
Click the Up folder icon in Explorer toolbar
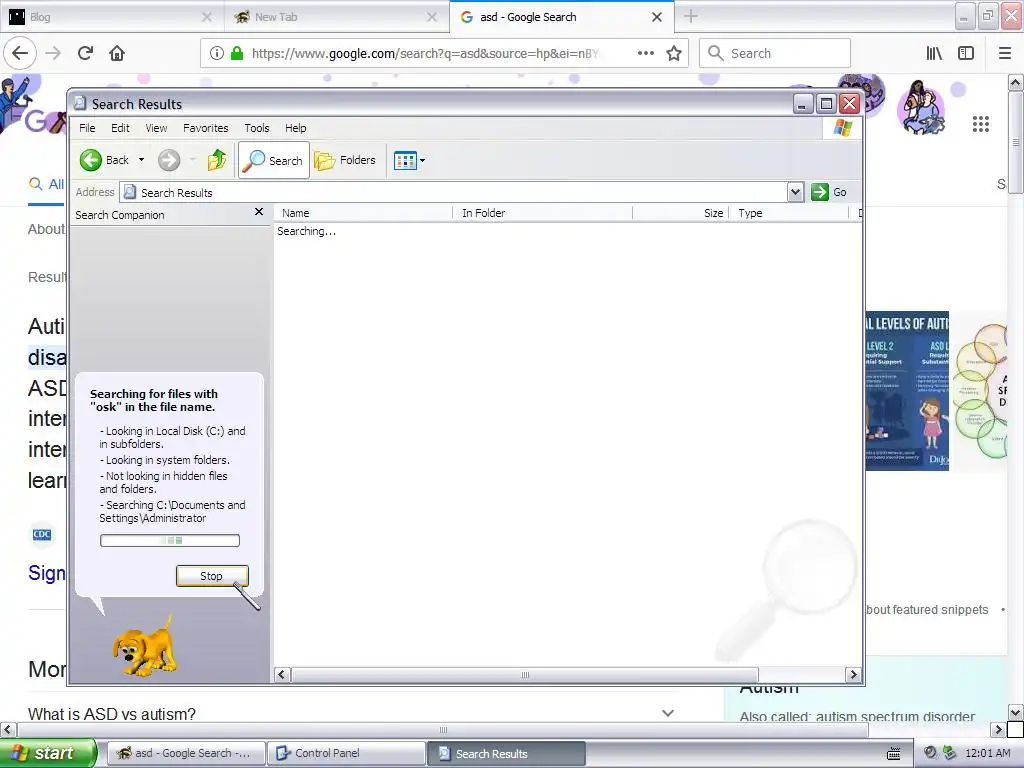click(216, 160)
